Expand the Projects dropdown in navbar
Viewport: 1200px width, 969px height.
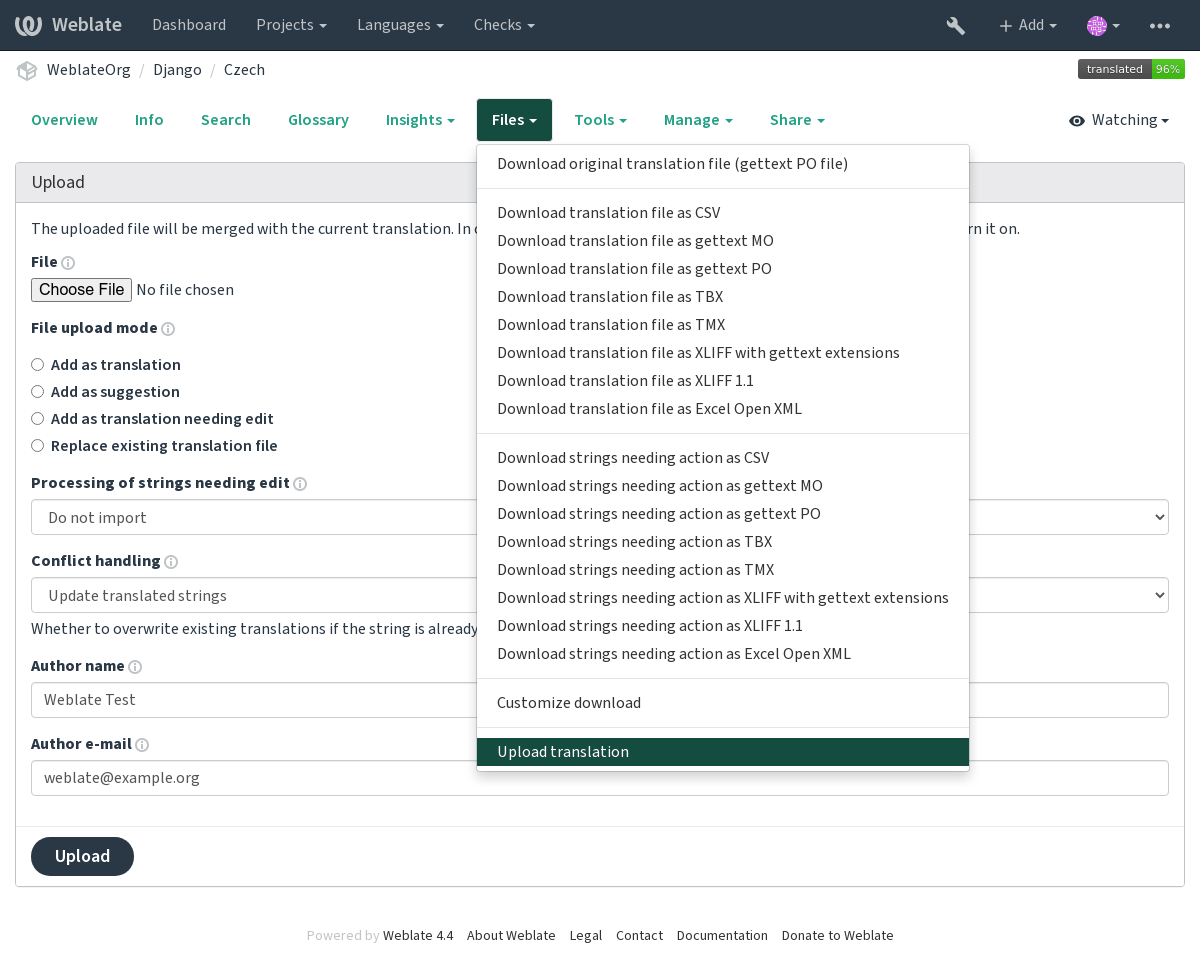click(x=291, y=25)
